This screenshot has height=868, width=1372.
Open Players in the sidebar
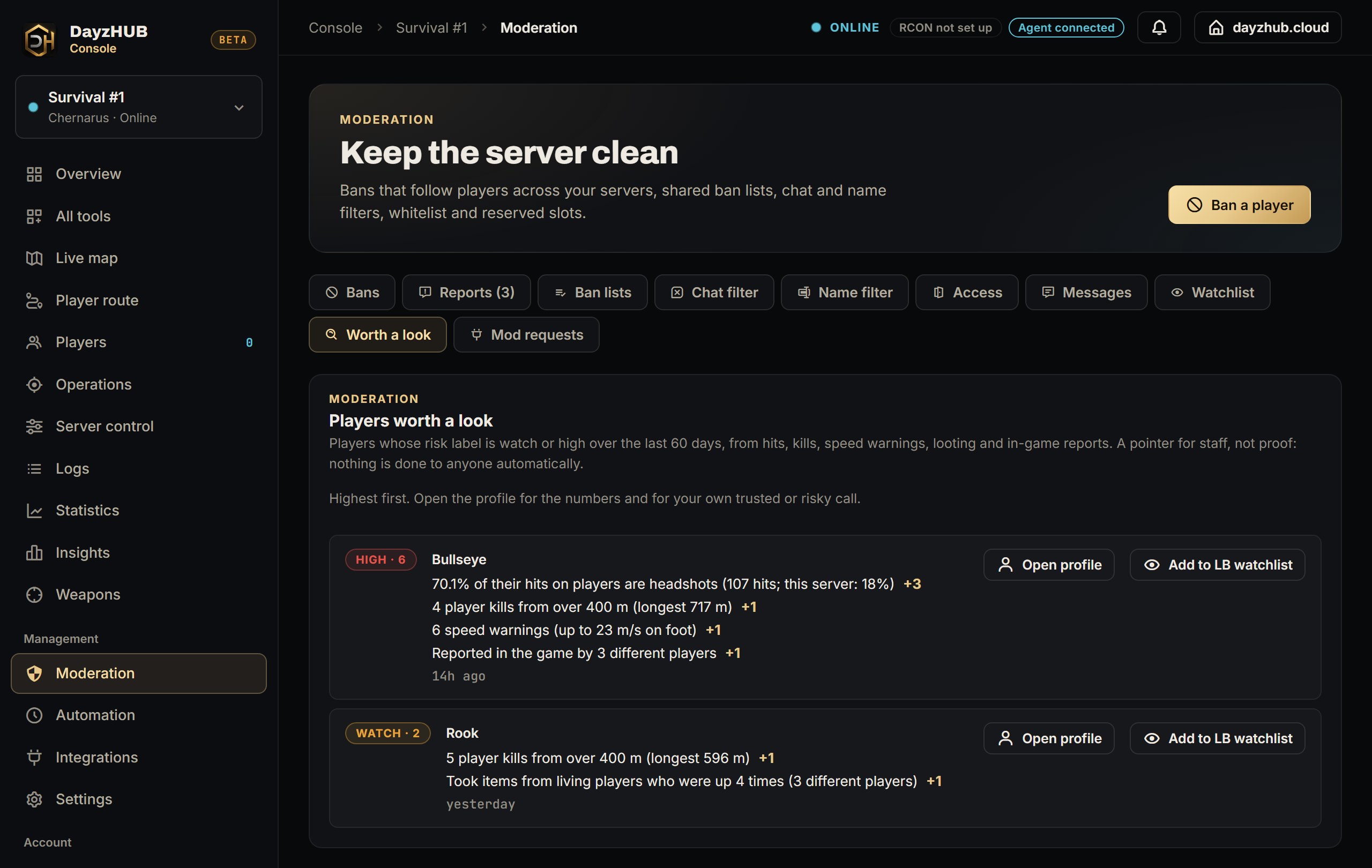138,342
